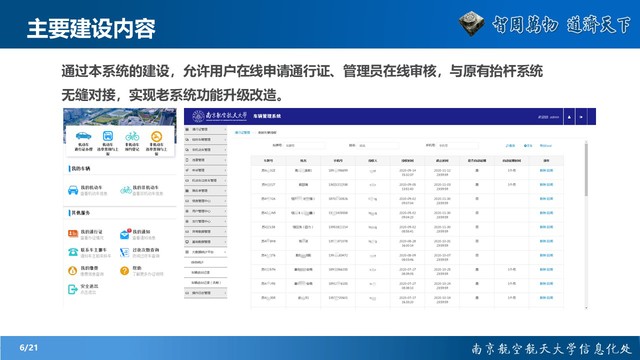Click the 车牌号 search input field
640x360 pixels.
[x=304, y=145]
